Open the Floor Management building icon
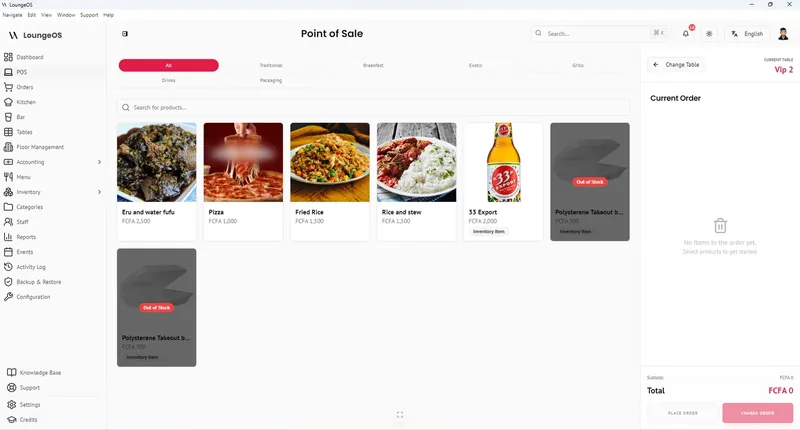This screenshot has height=430, width=800. coord(8,147)
